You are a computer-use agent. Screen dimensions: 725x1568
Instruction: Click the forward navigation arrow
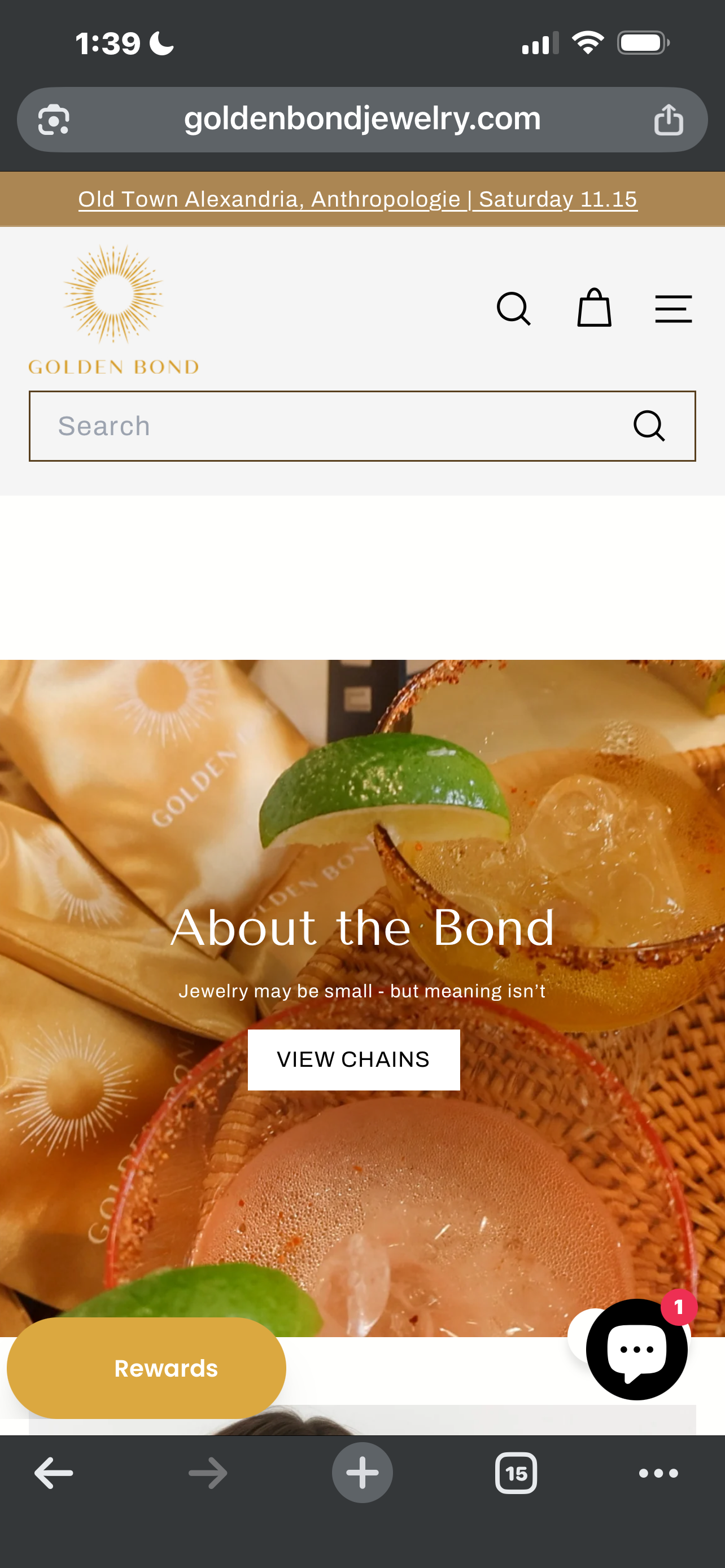tap(208, 1473)
